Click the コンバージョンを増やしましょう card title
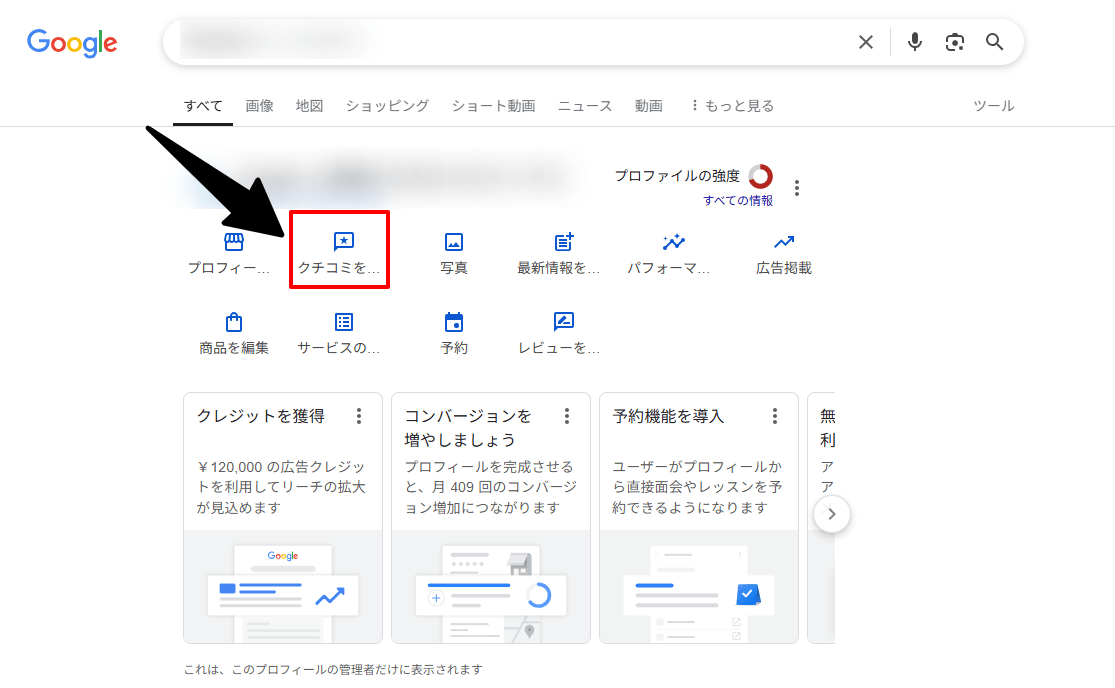Image resolution: width=1115 pixels, height=688 pixels. pos(468,428)
